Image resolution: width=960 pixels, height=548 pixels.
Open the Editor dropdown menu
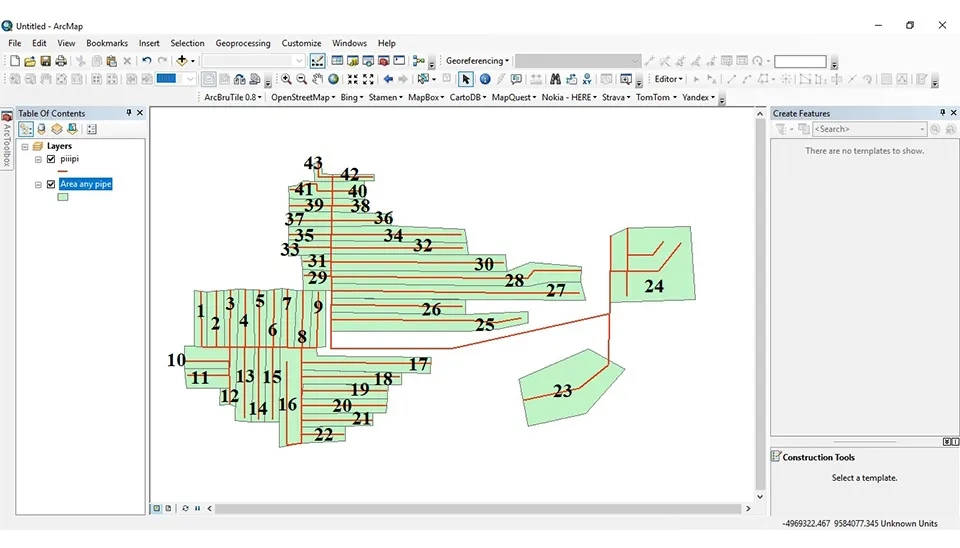668,79
